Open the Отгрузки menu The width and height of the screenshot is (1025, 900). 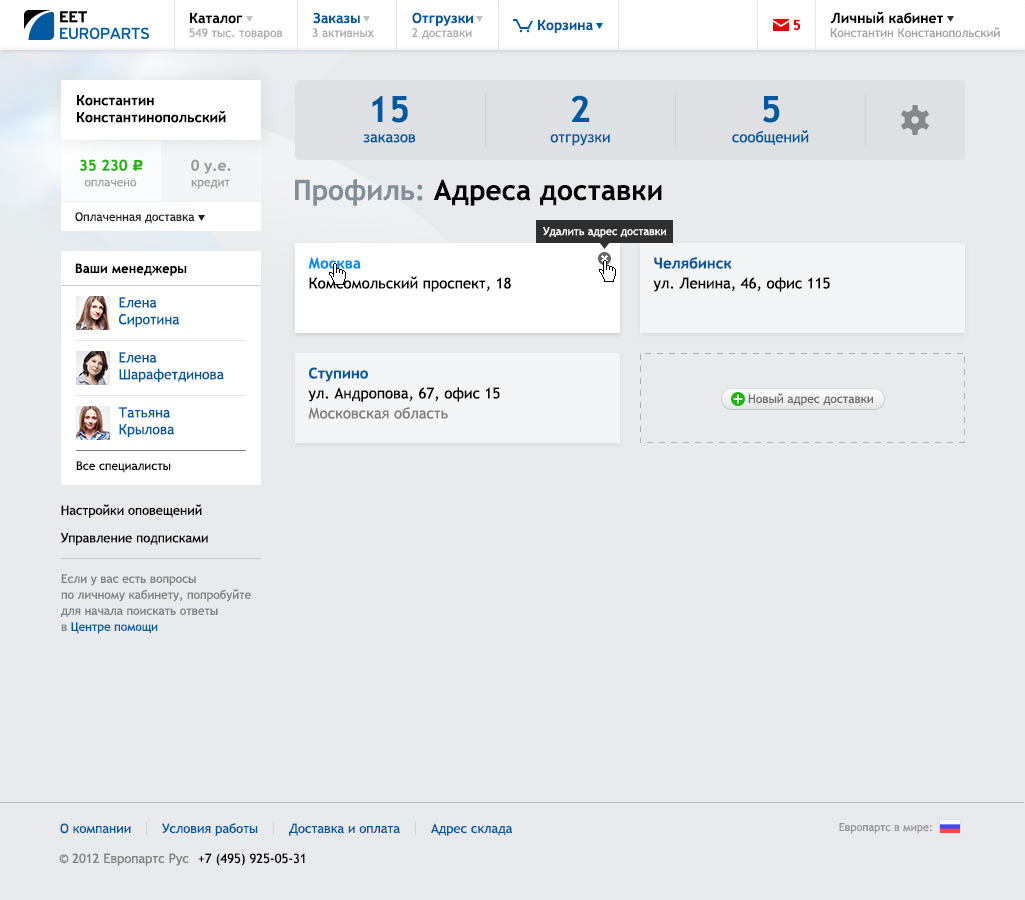(x=447, y=18)
